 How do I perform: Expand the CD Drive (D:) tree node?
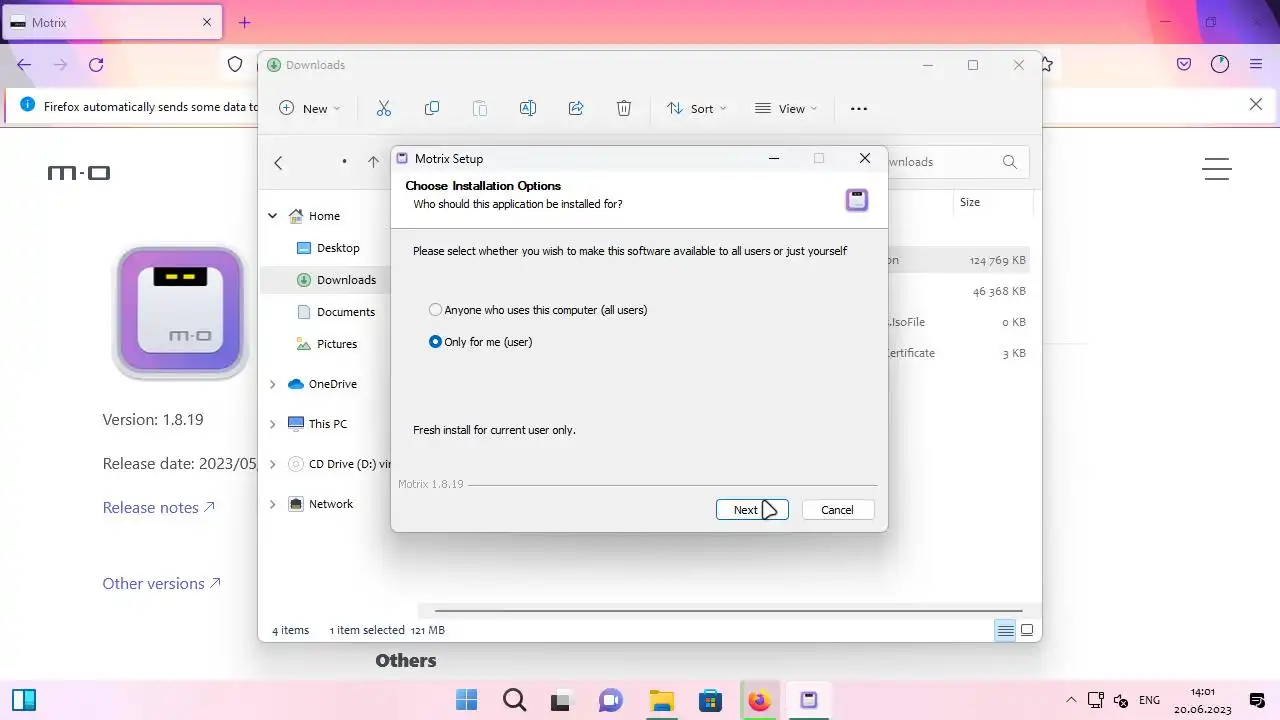tap(272, 464)
